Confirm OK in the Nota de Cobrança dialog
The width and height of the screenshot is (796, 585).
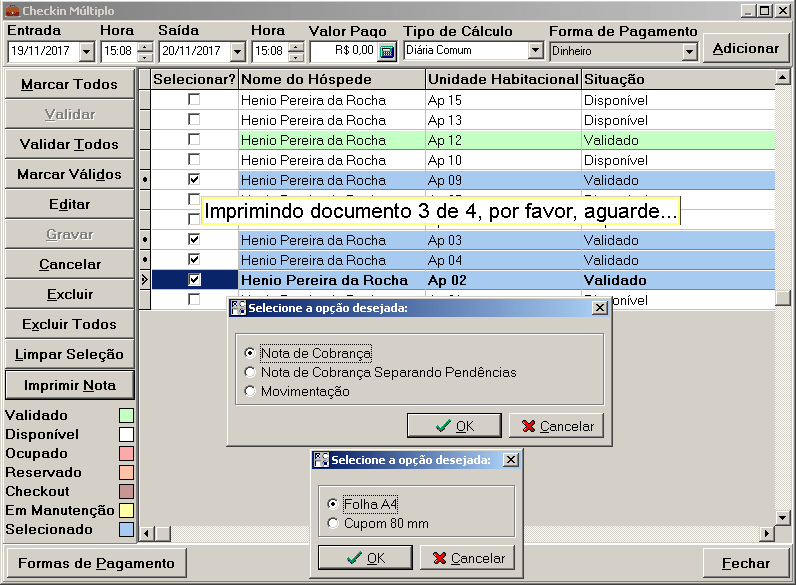pyautogui.click(x=454, y=426)
